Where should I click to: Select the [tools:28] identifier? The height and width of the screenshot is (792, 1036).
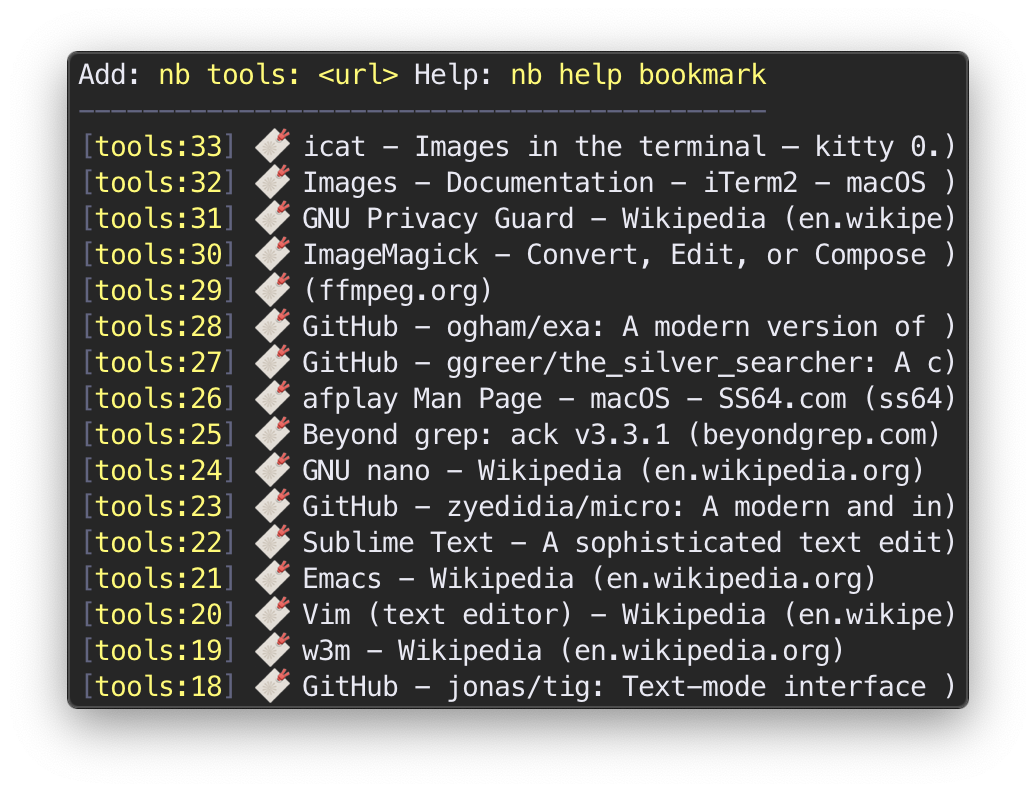tap(159, 327)
